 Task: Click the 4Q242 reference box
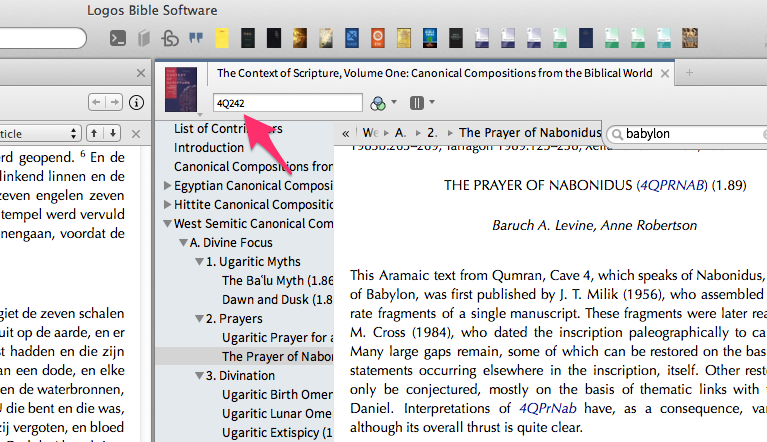pos(288,103)
